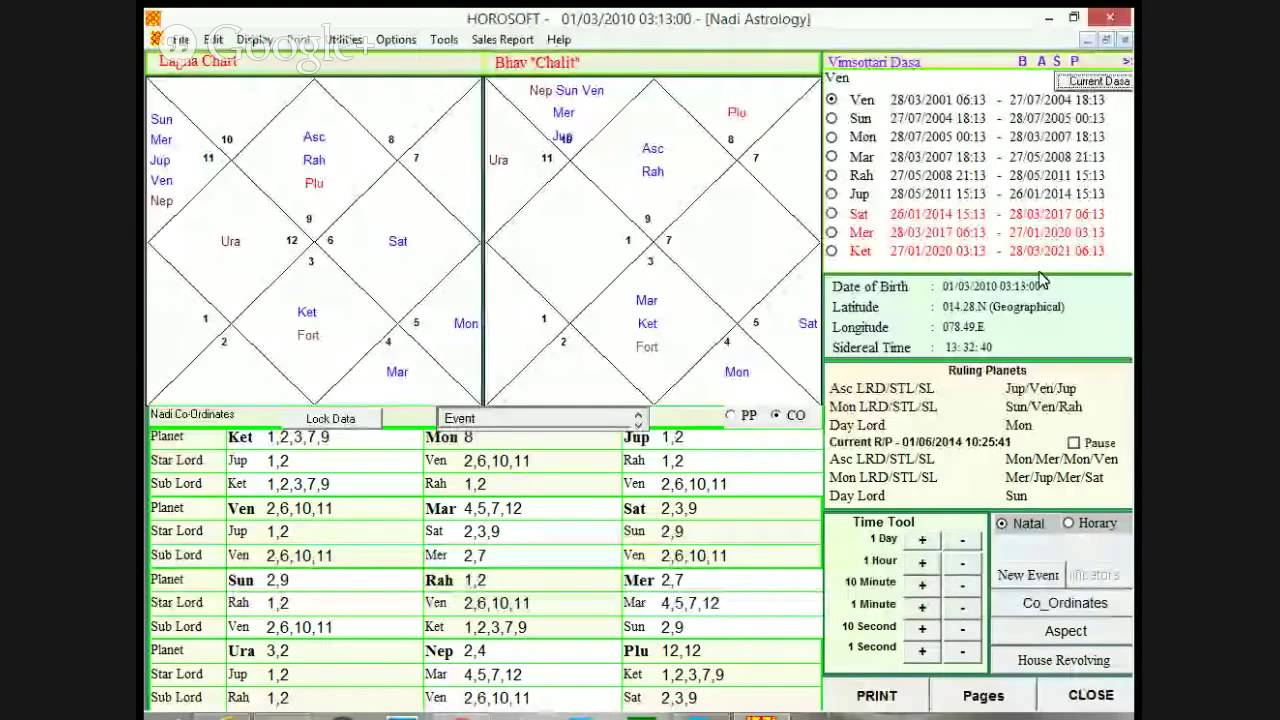Add 1 Minute with plus button
The width and height of the screenshot is (1280, 720).
(922, 606)
